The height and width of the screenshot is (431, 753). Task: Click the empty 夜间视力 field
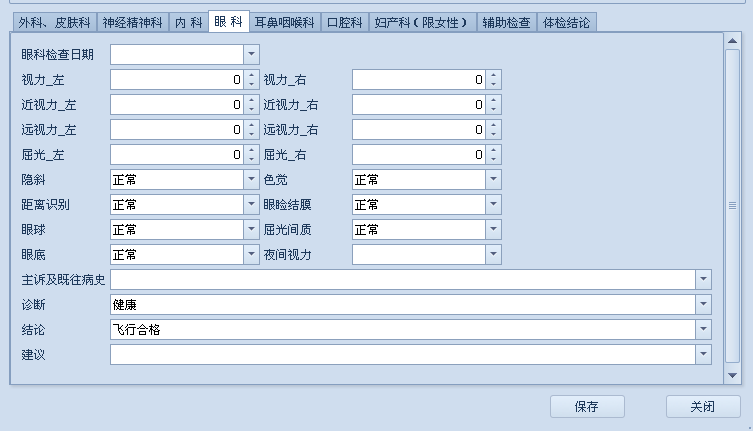[x=419, y=254]
